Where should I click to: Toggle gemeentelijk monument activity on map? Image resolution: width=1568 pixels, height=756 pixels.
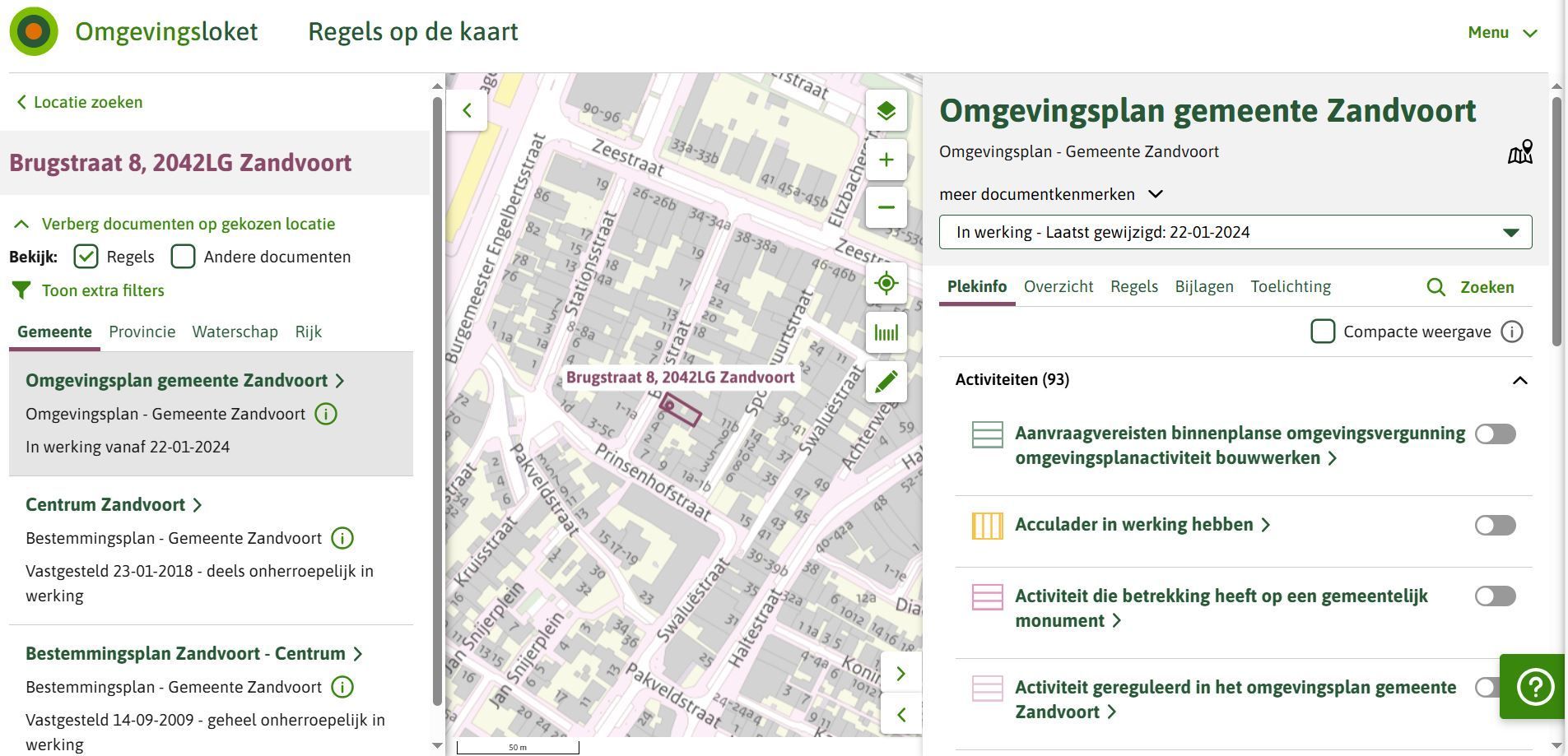click(1495, 596)
